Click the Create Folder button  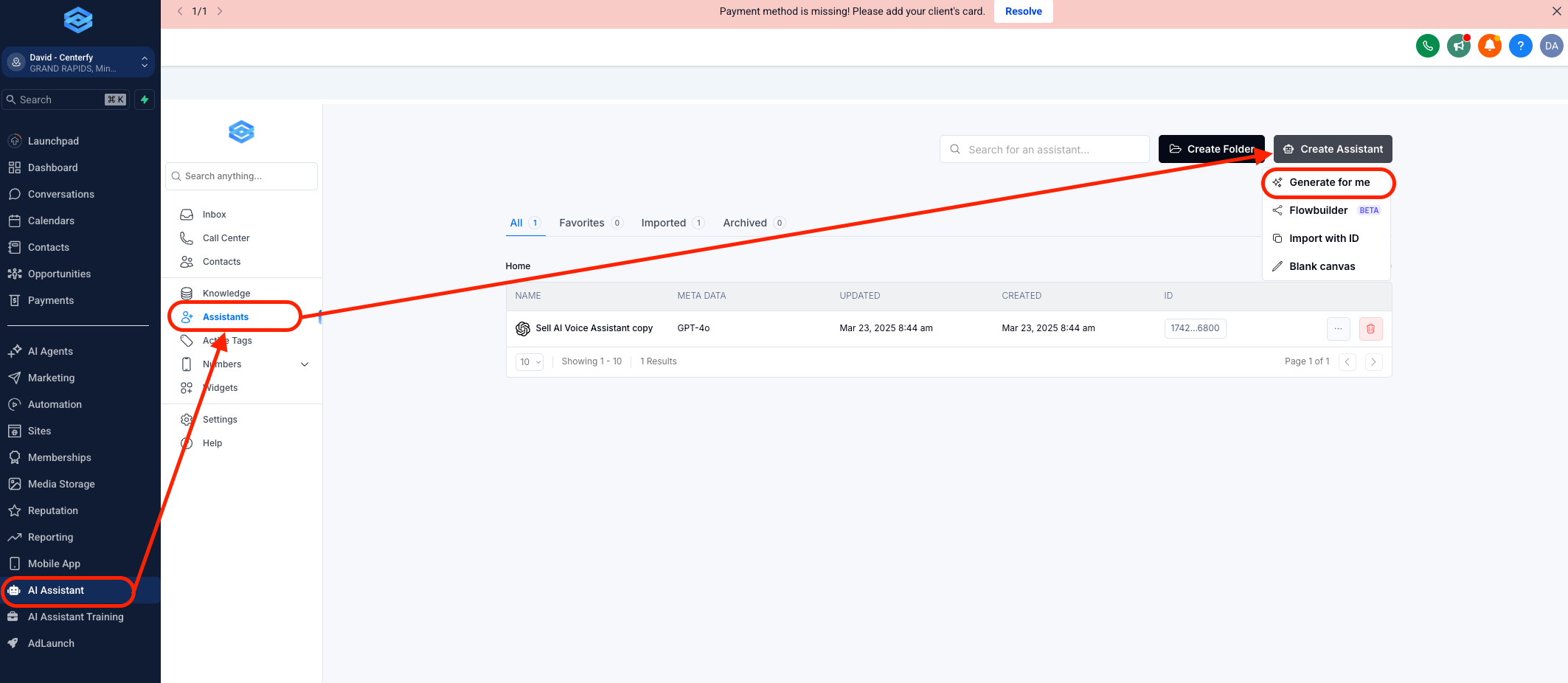coord(1211,149)
